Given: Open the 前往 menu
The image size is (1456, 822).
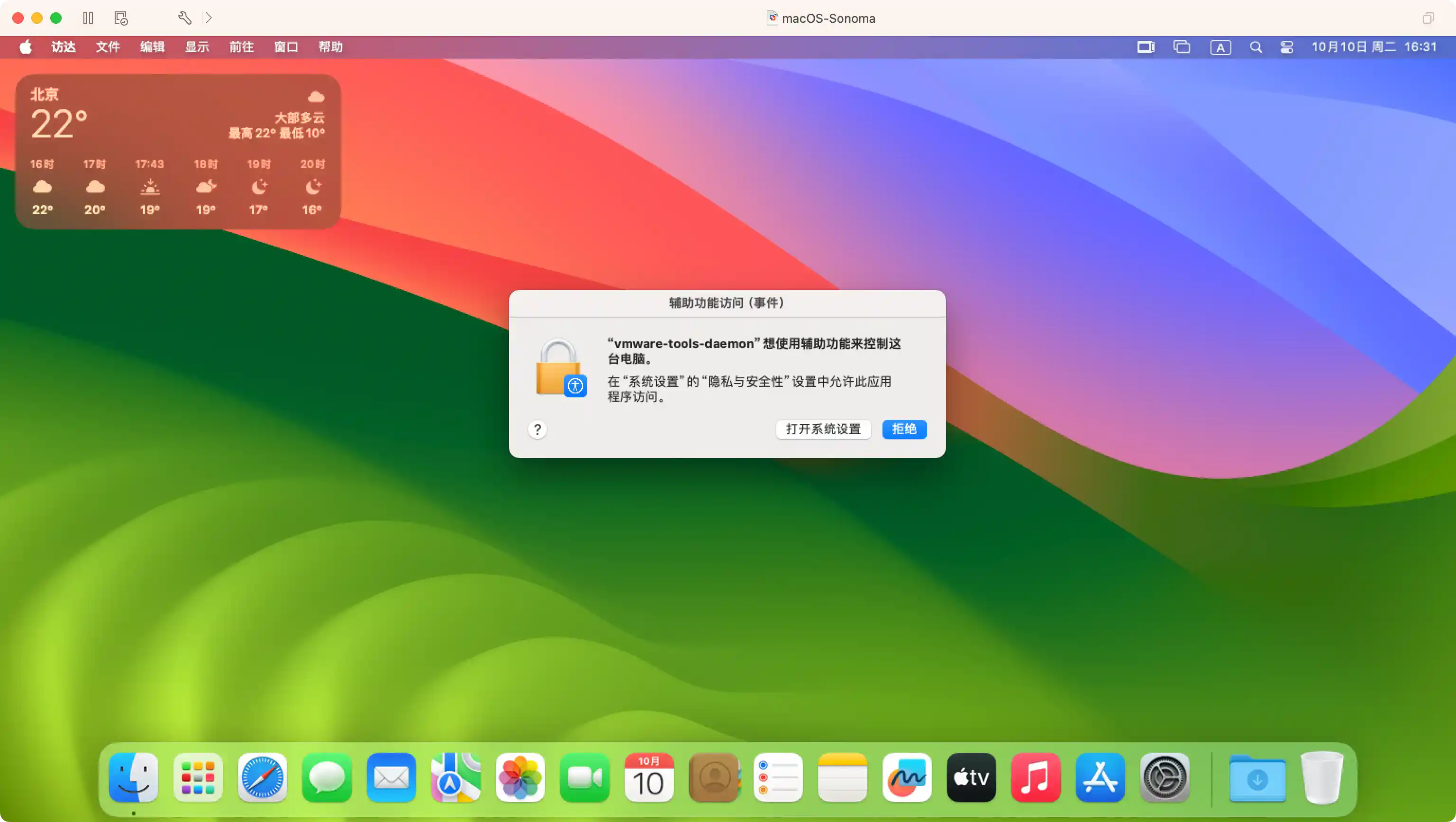Looking at the screenshot, I should pos(241,47).
